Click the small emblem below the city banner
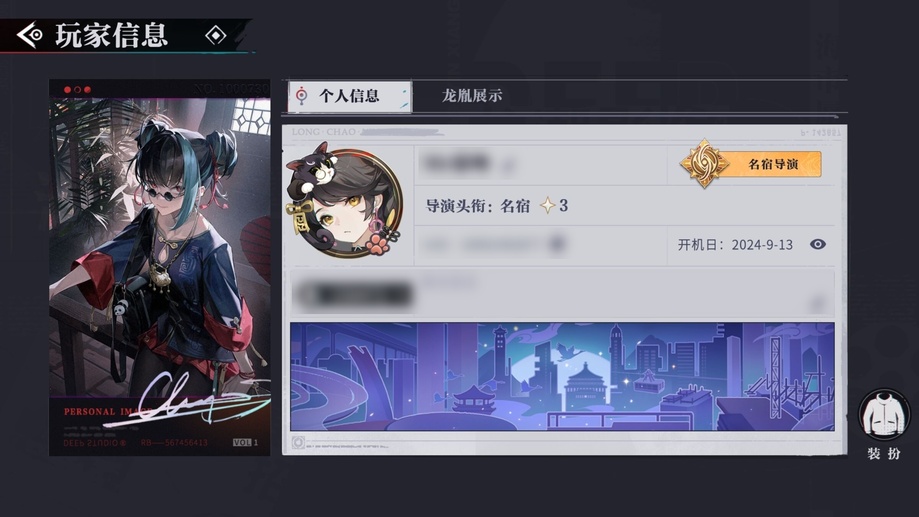The image size is (919, 517). [x=298, y=443]
